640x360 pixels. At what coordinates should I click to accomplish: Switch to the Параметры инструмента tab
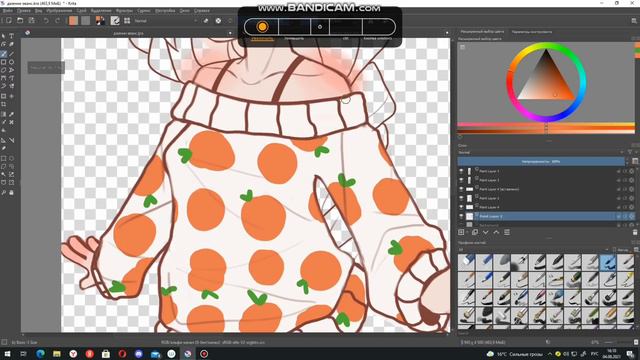[x=532, y=31]
